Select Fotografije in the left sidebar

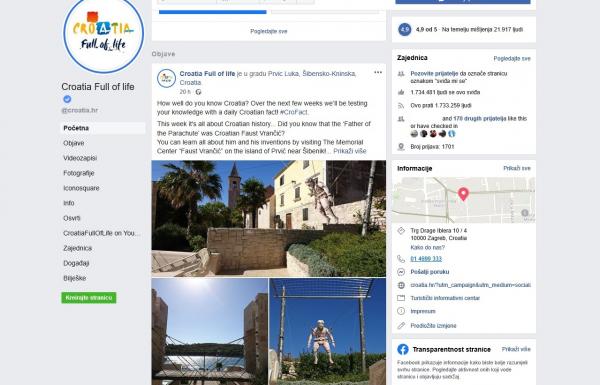(x=79, y=173)
